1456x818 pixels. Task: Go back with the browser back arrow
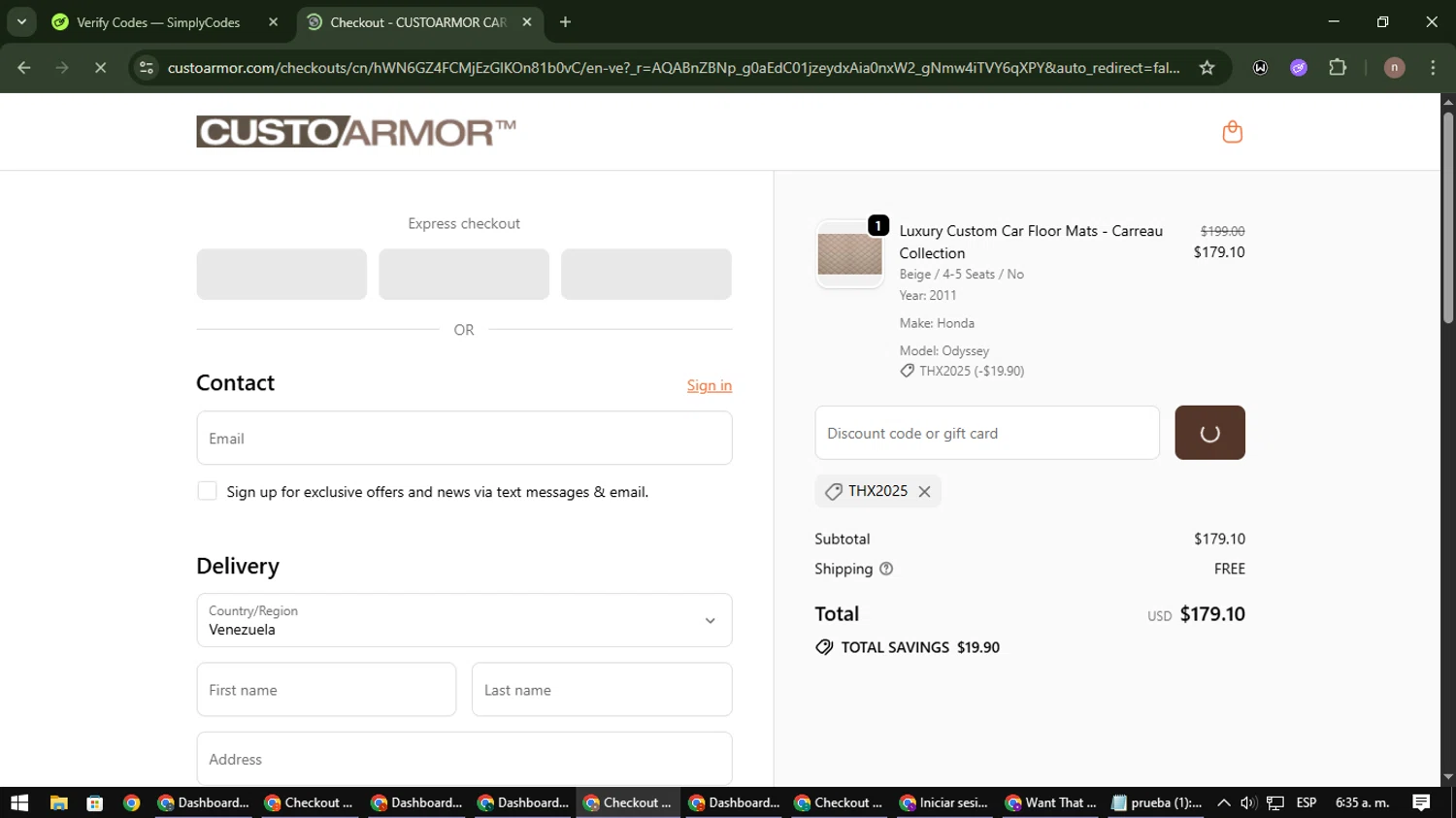[x=24, y=68]
